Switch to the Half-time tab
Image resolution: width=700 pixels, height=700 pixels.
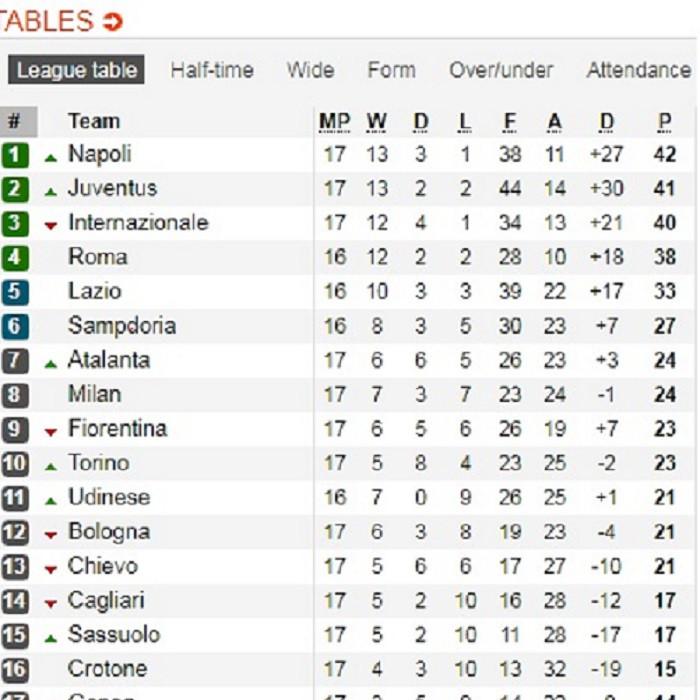211,71
